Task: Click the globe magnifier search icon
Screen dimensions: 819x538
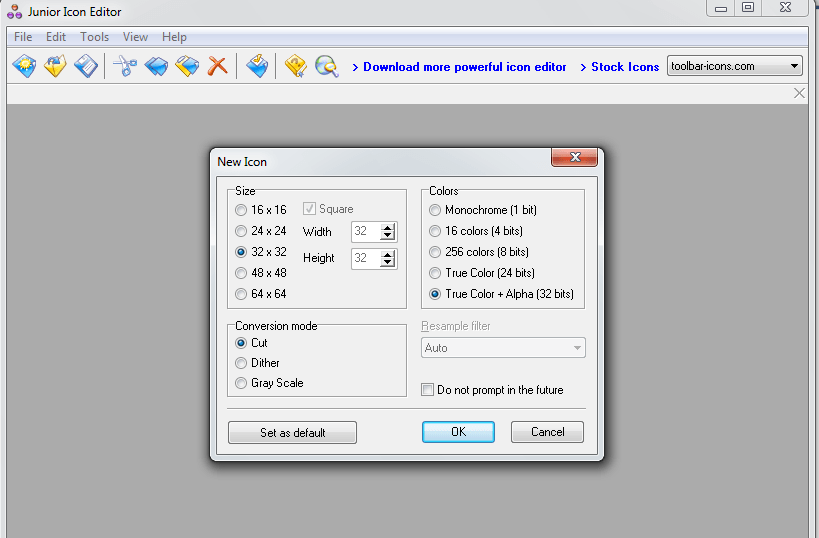Action: coord(327,66)
